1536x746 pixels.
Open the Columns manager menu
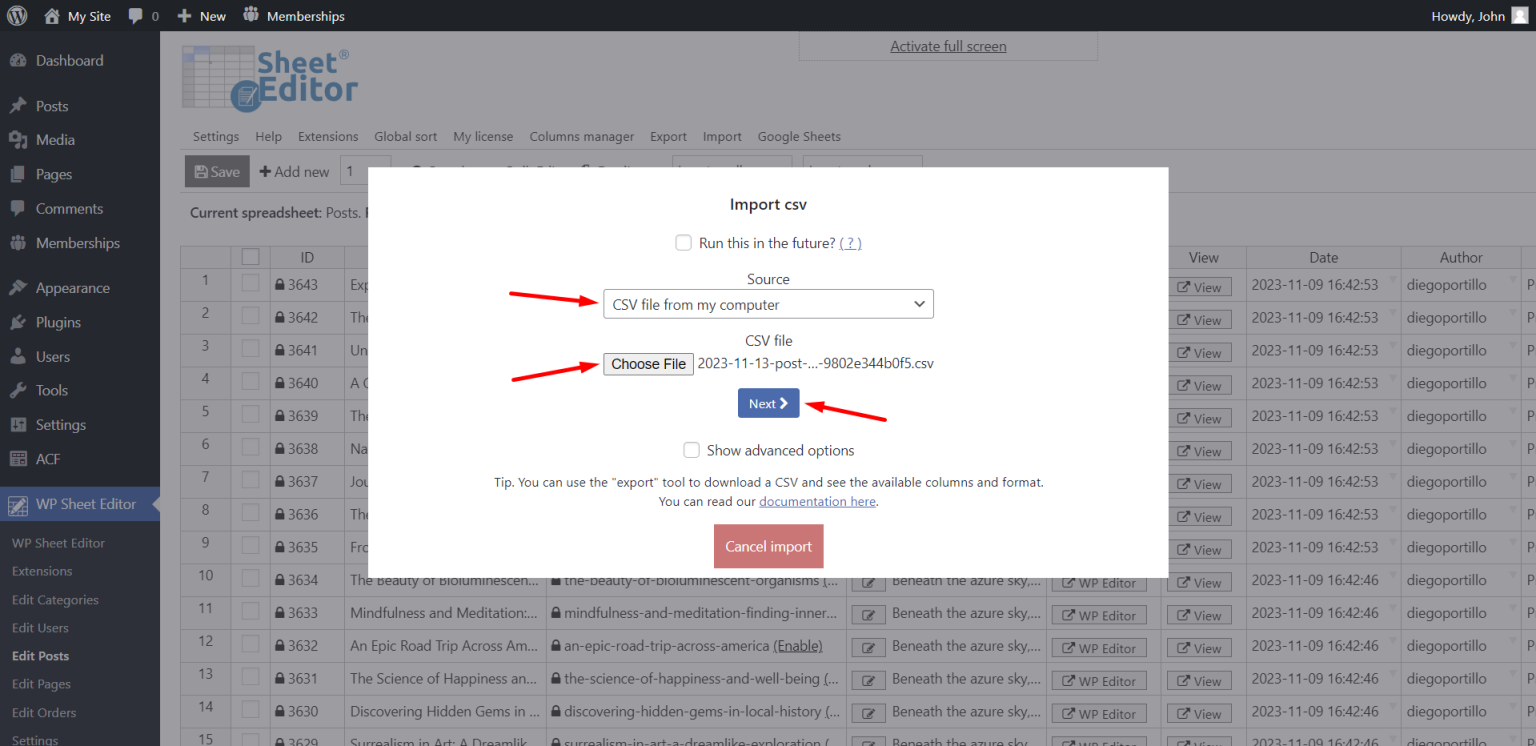[581, 136]
